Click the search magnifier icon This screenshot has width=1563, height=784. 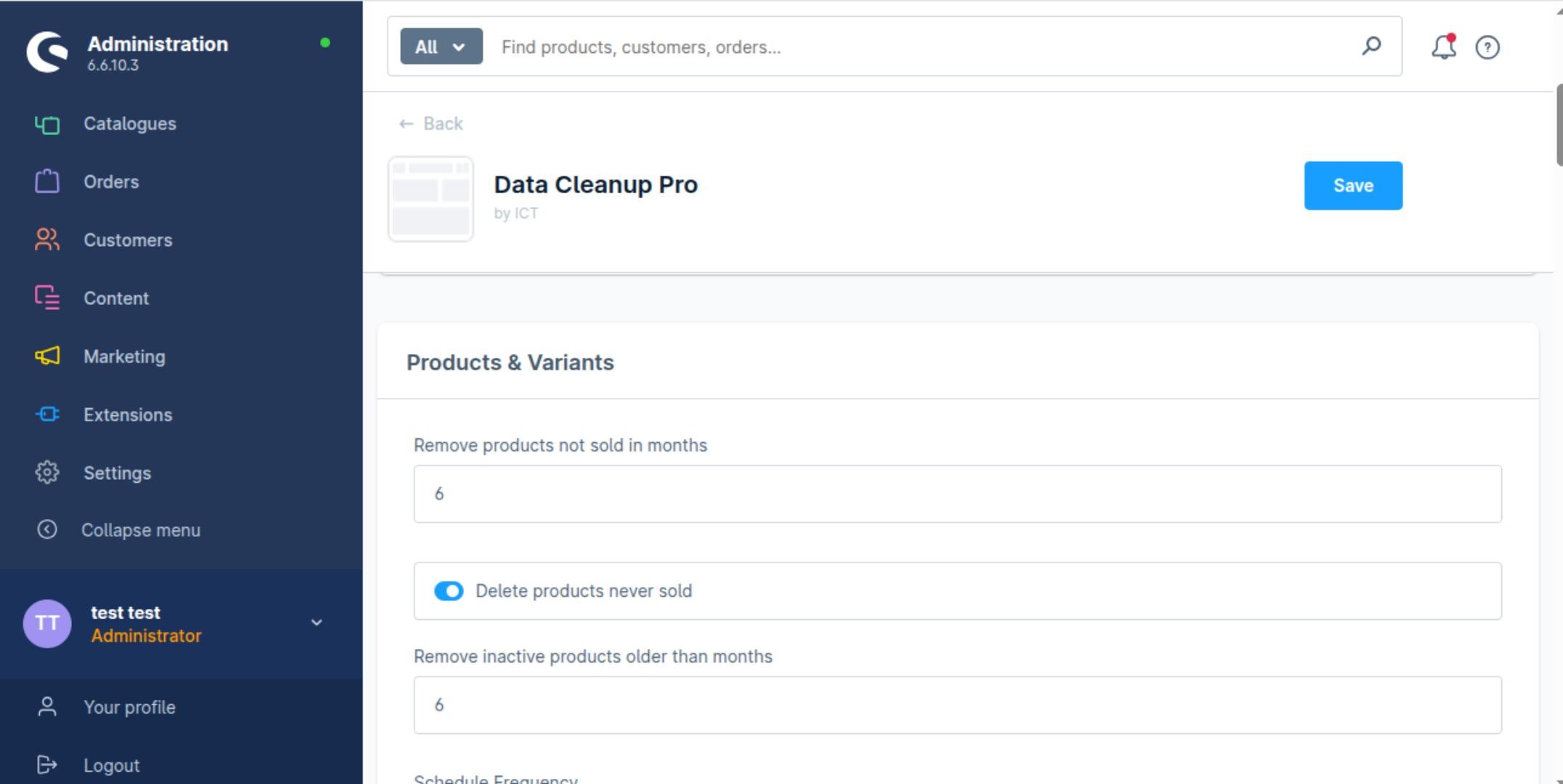coord(1371,46)
